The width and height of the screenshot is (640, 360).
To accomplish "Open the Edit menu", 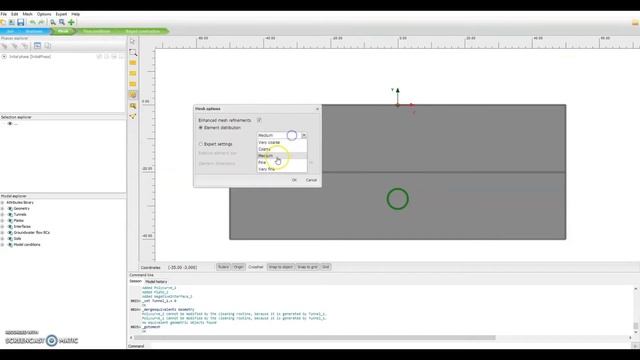I will (15, 14).
